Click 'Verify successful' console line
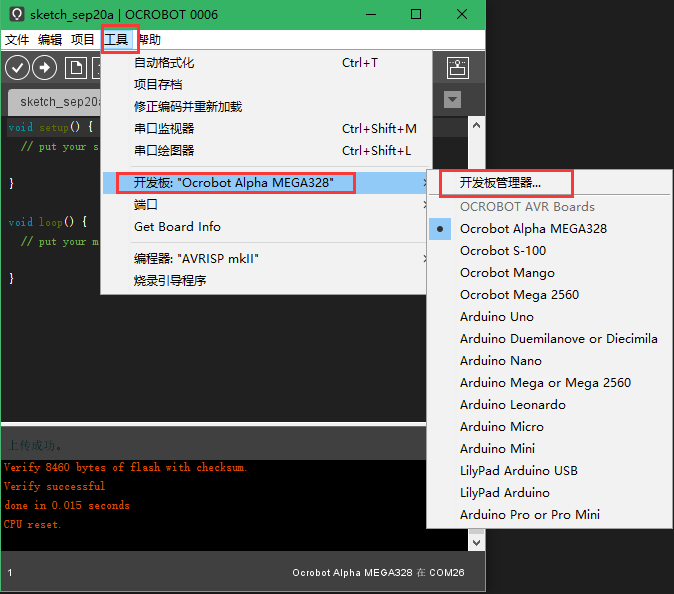 click(x=55, y=486)
